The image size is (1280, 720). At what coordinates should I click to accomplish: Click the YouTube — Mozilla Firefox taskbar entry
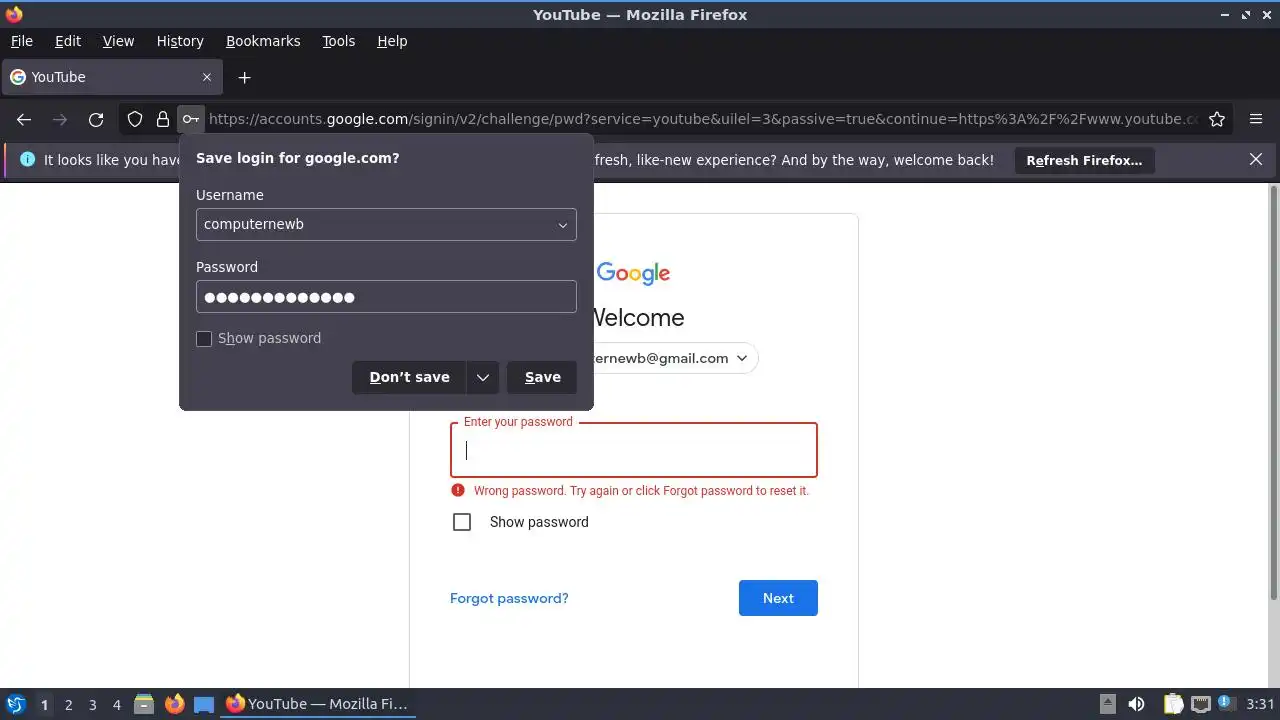point(318,704)
